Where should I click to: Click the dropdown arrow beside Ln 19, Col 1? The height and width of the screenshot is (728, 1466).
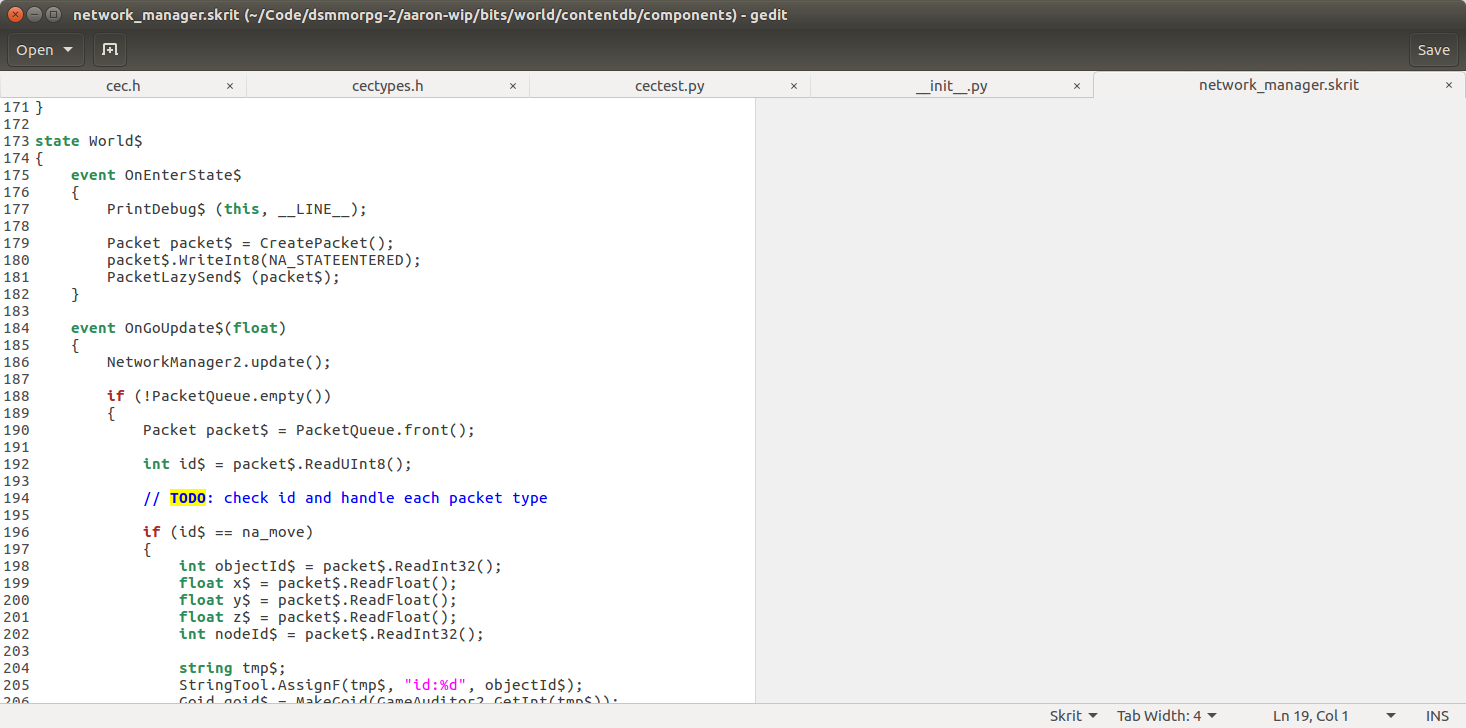click(1391, 716)
